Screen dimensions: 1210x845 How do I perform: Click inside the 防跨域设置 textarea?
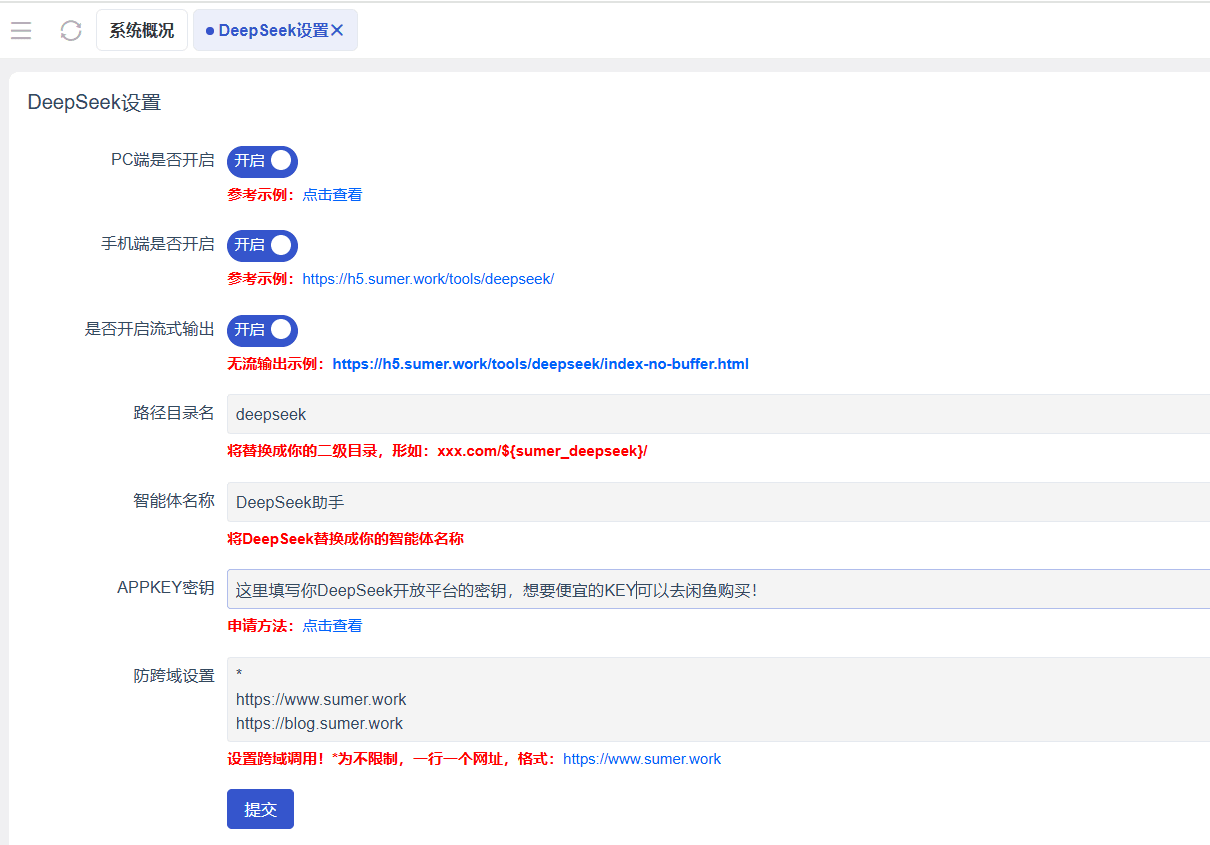[718, 699]
